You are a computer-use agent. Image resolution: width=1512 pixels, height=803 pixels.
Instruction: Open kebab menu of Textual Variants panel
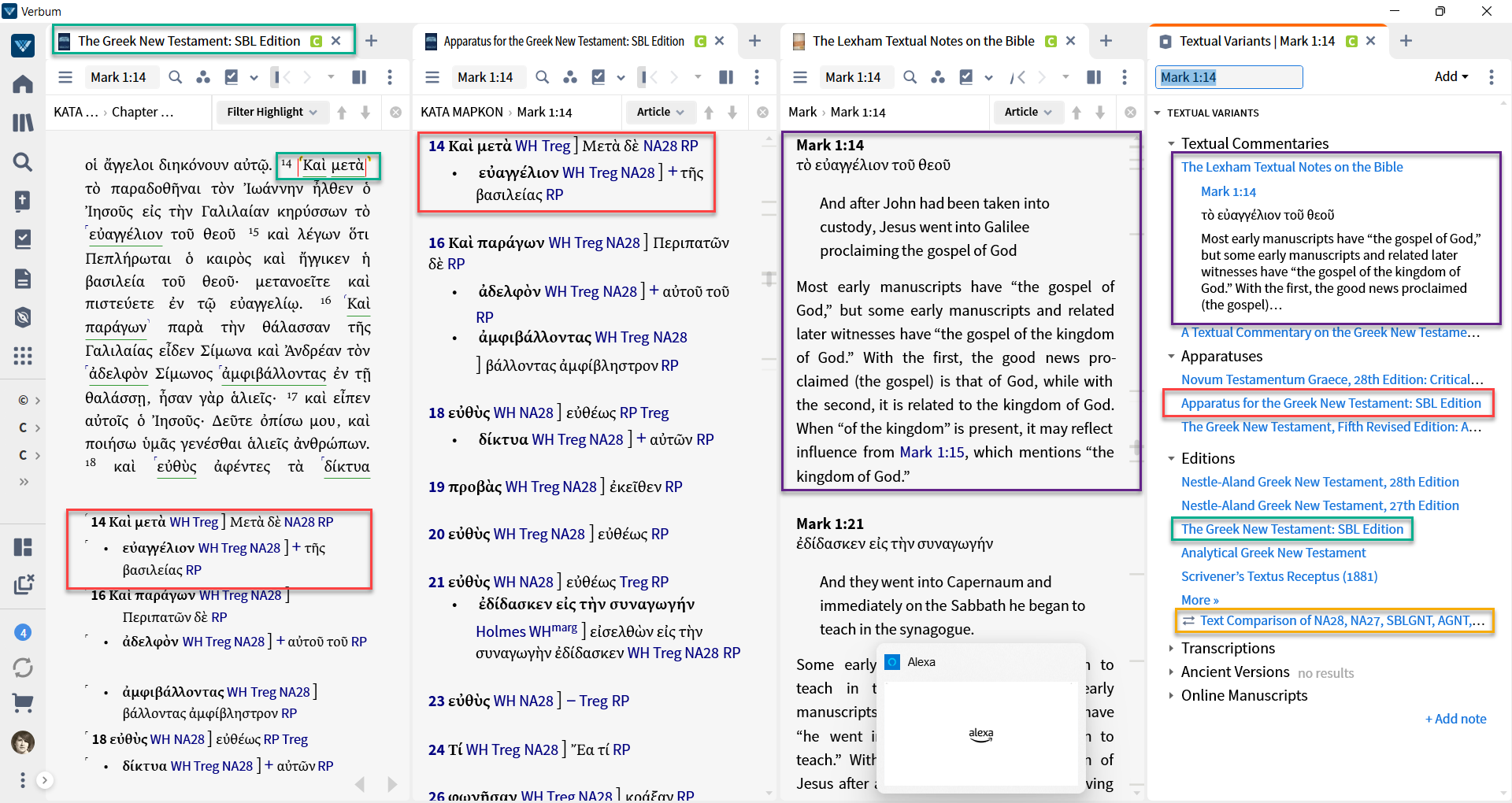point(1492,77)
